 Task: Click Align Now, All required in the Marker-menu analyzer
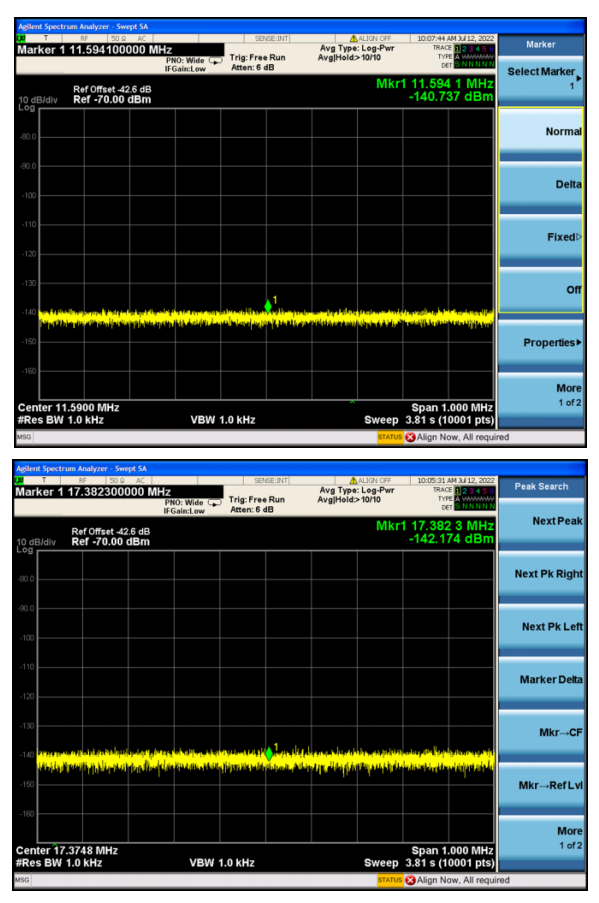coord(463,437)
